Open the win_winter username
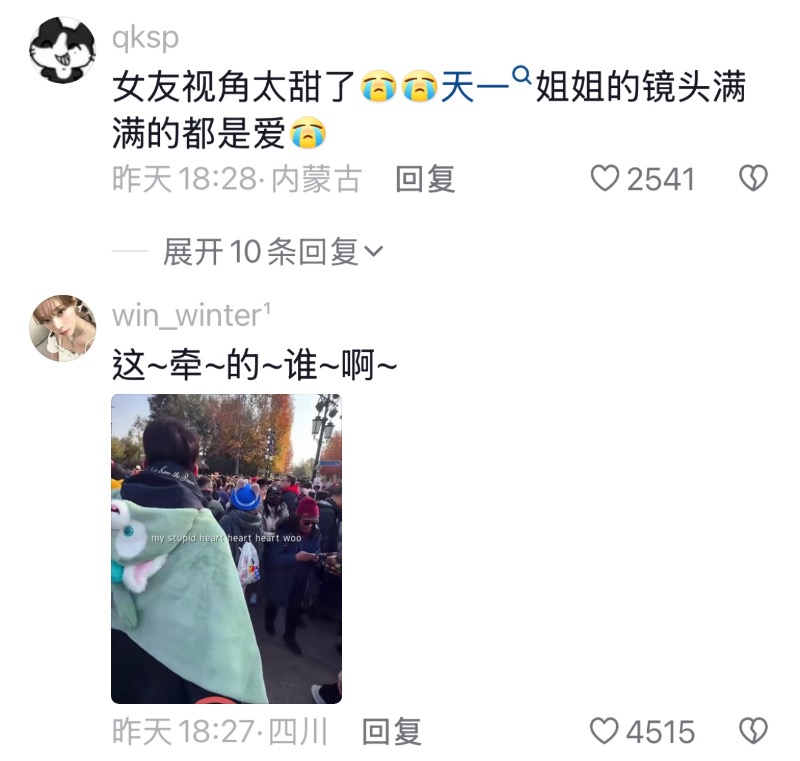This screenshot has width=800, height=761. pyautogui.click(x=191, y=315)
